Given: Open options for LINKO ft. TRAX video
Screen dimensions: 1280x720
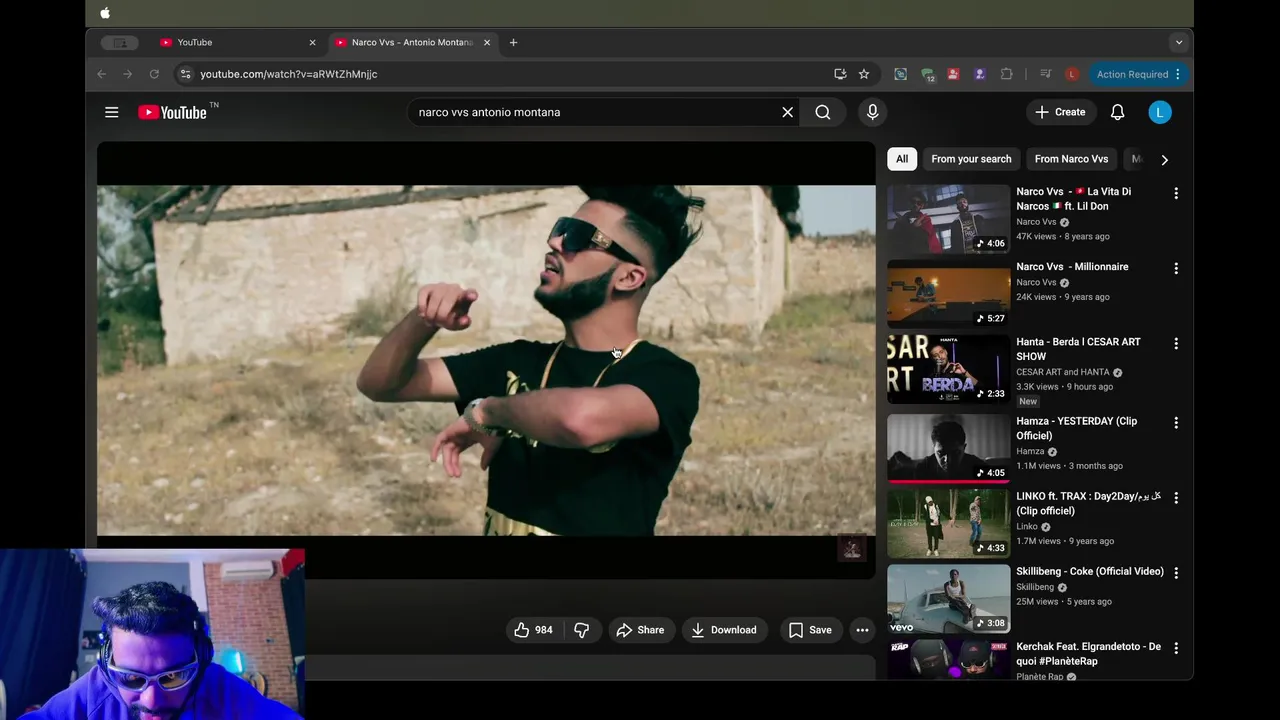Looking at the screenshot, I should pyautogui.click(x=1176, y=498).
